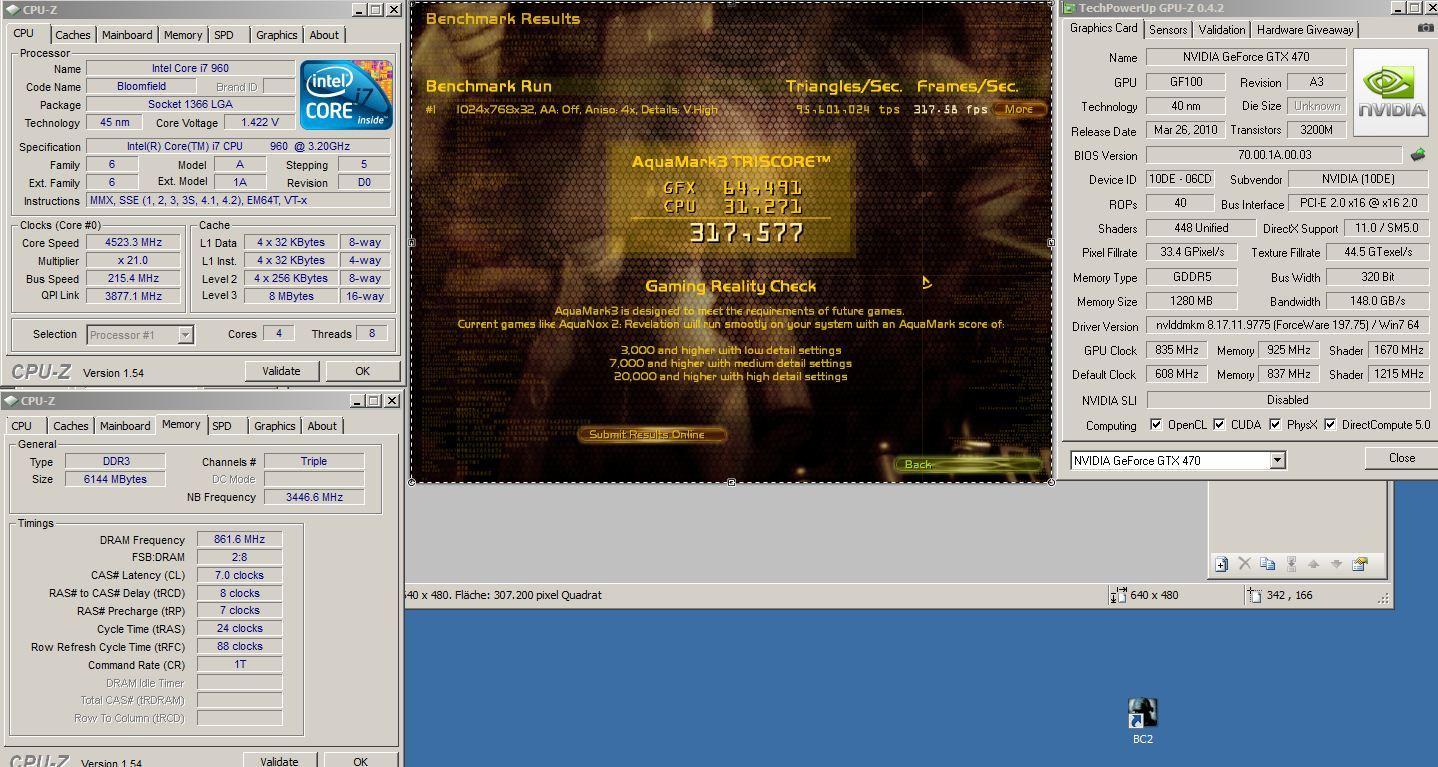
Task: Click the resize grip in the status bar corner
Action: click(1384, 599)
